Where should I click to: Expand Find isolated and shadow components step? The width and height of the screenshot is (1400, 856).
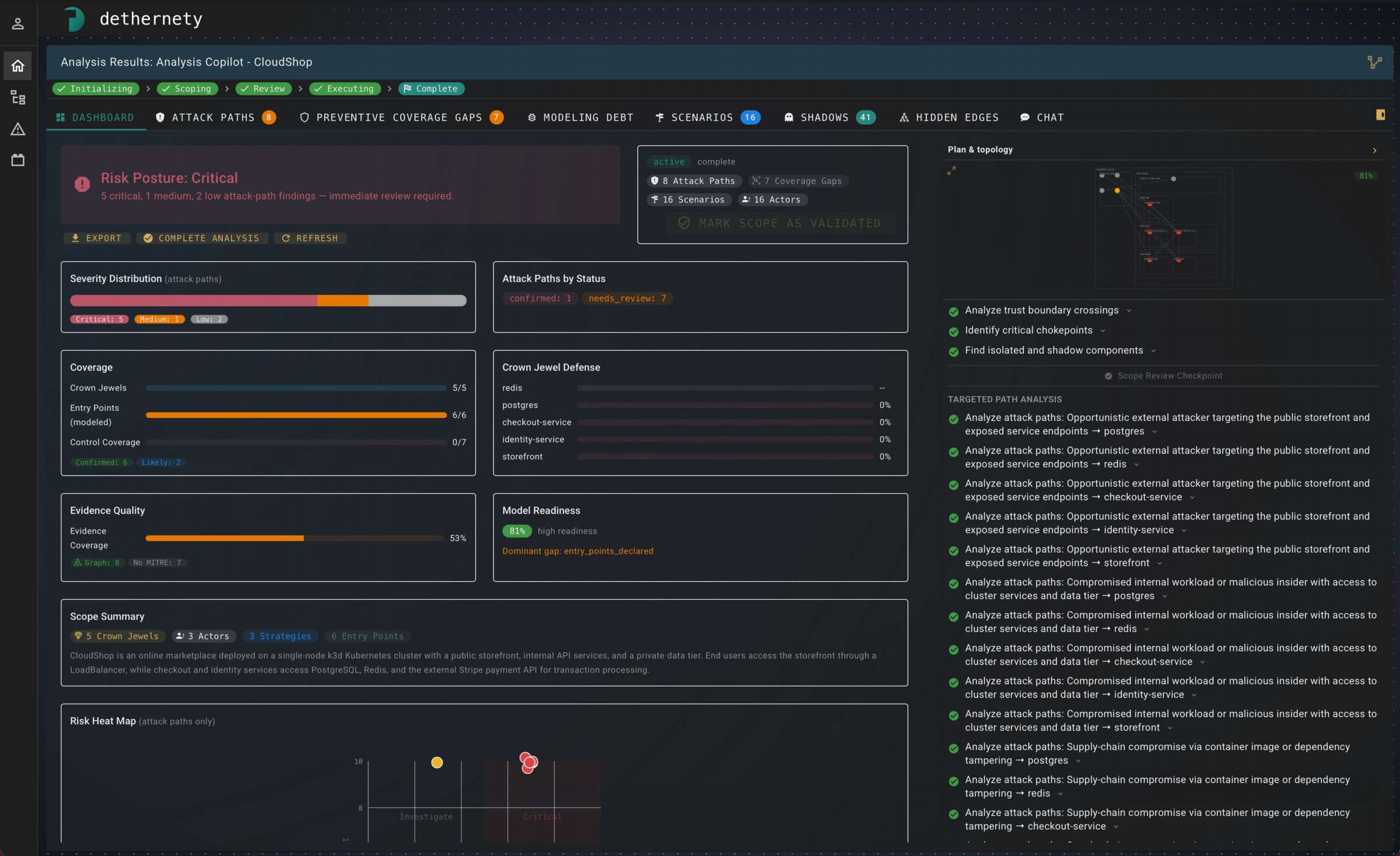[x=1153, y=350]
